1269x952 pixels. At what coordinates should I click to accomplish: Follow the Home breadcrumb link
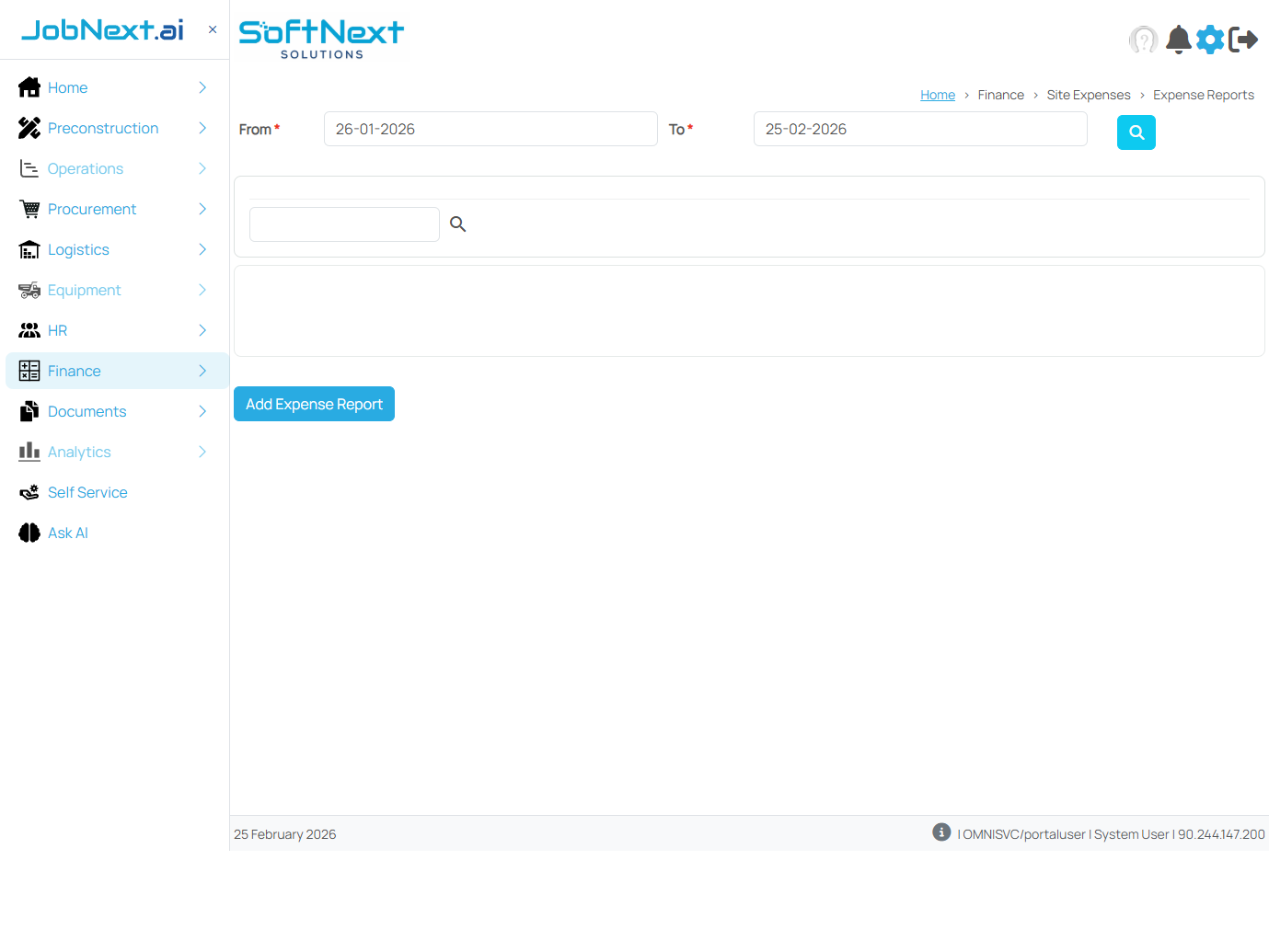coord(937,95)
